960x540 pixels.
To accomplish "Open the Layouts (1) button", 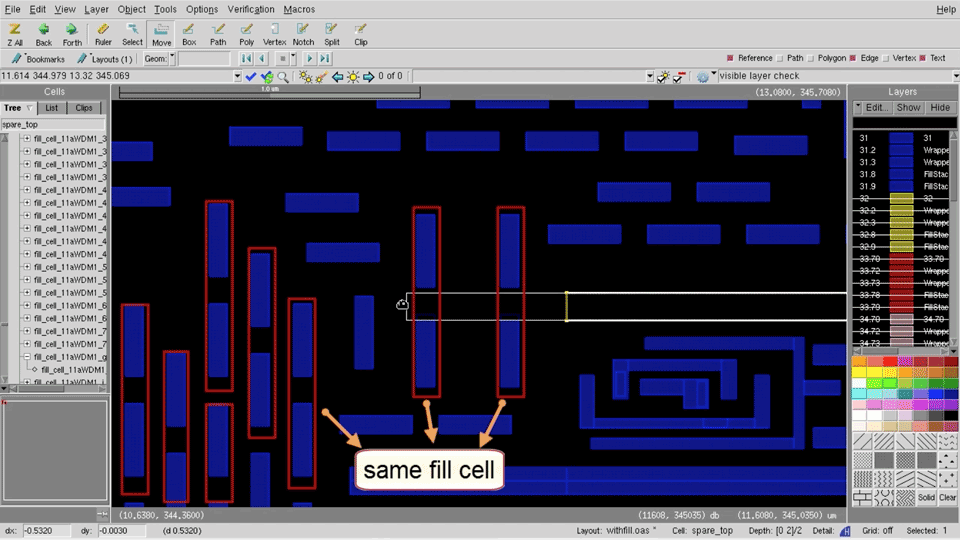I will tap(105, 59).
